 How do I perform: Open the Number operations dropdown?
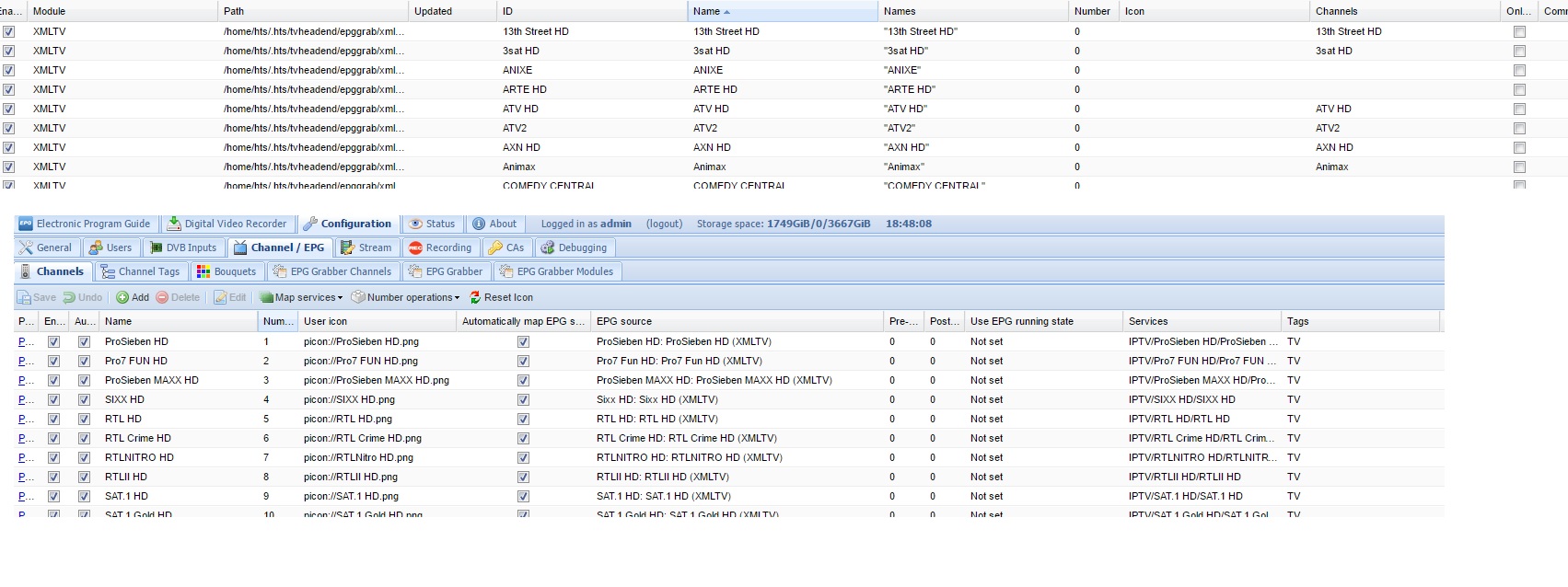point(405,297)
